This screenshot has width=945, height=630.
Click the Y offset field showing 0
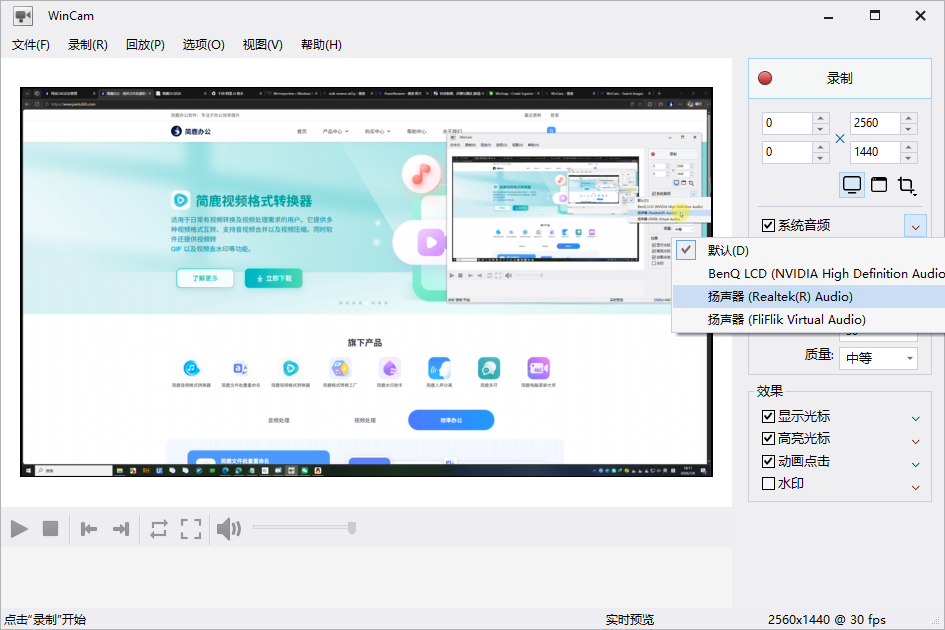[787, 152]
